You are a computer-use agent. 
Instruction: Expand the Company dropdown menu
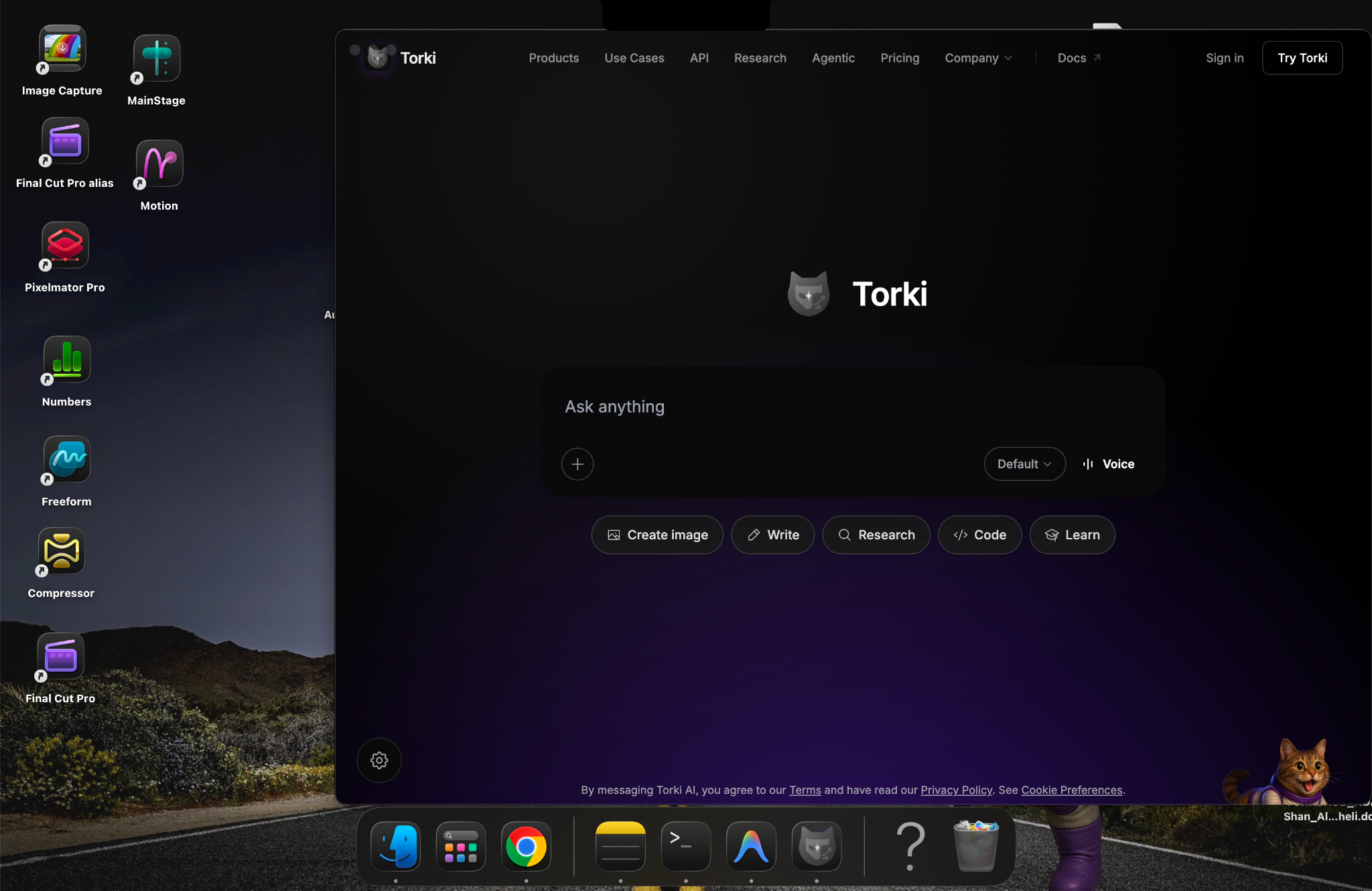[977, 58]
